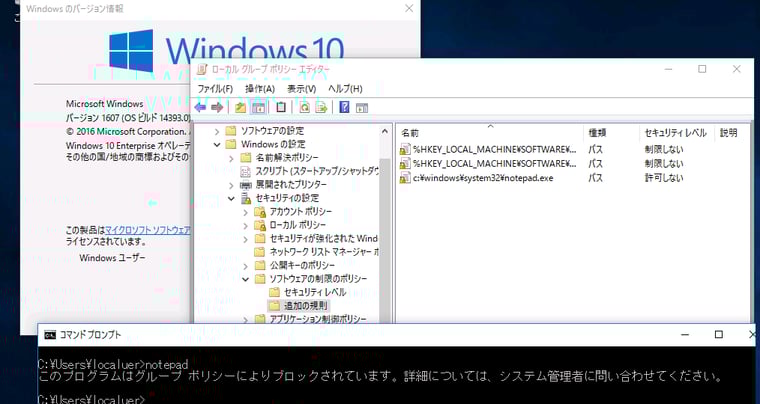Screen dimensions: 760x404
Task: Open the マイクロソフト ソフトウェア license link in winver
Action: click(x=147, y=230)
